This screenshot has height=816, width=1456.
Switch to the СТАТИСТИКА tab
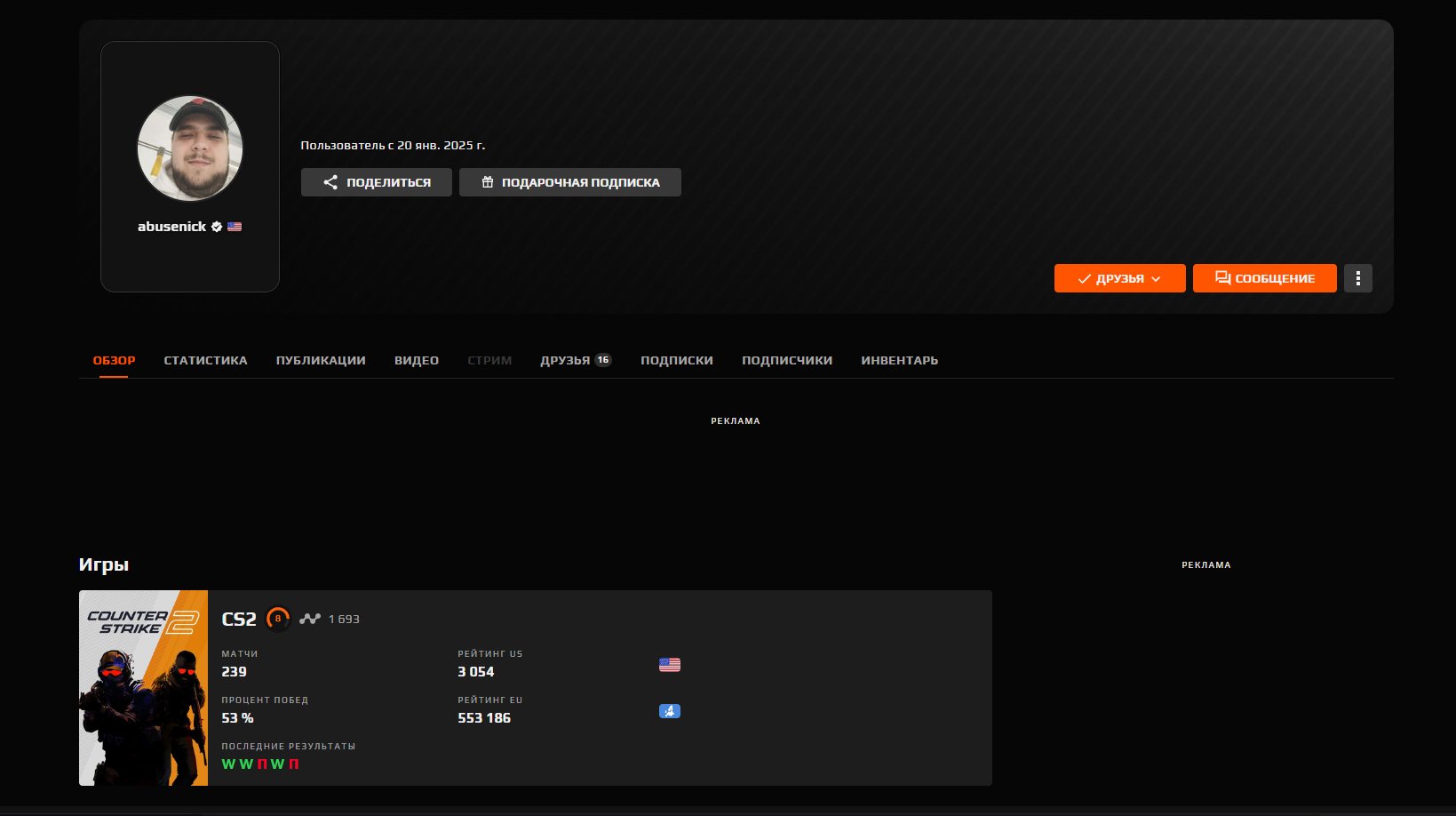coord(205,360)
